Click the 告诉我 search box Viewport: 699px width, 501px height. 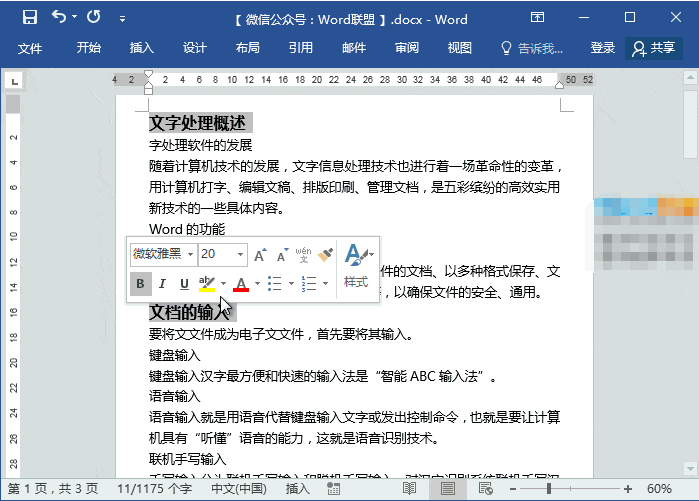tap(531, 48)
